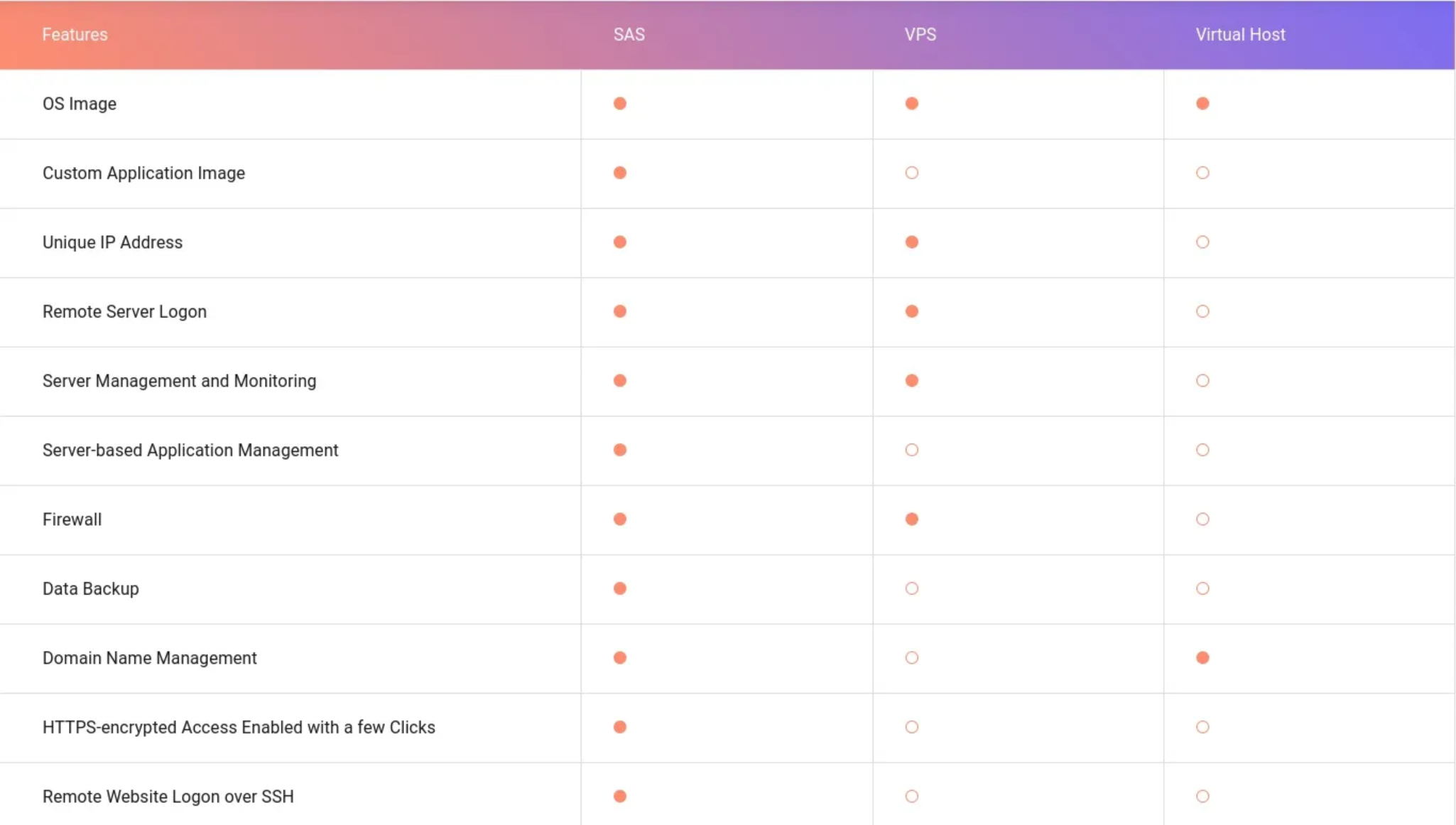Screen dimensions: 1456x825
Task: Click the SAS column header
Action: (x=629, y=34)
